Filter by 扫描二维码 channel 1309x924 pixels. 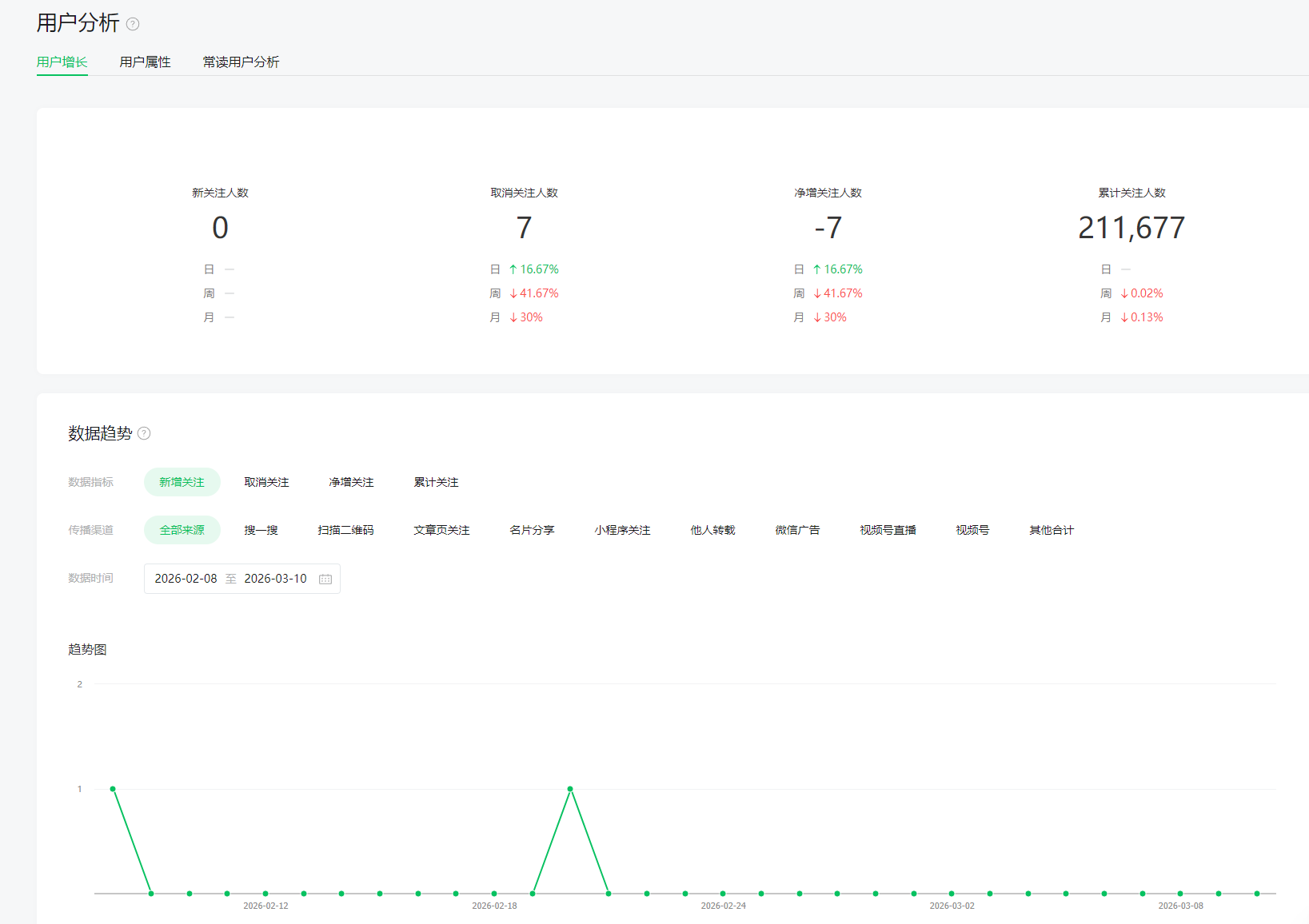[x=345, y=530]
